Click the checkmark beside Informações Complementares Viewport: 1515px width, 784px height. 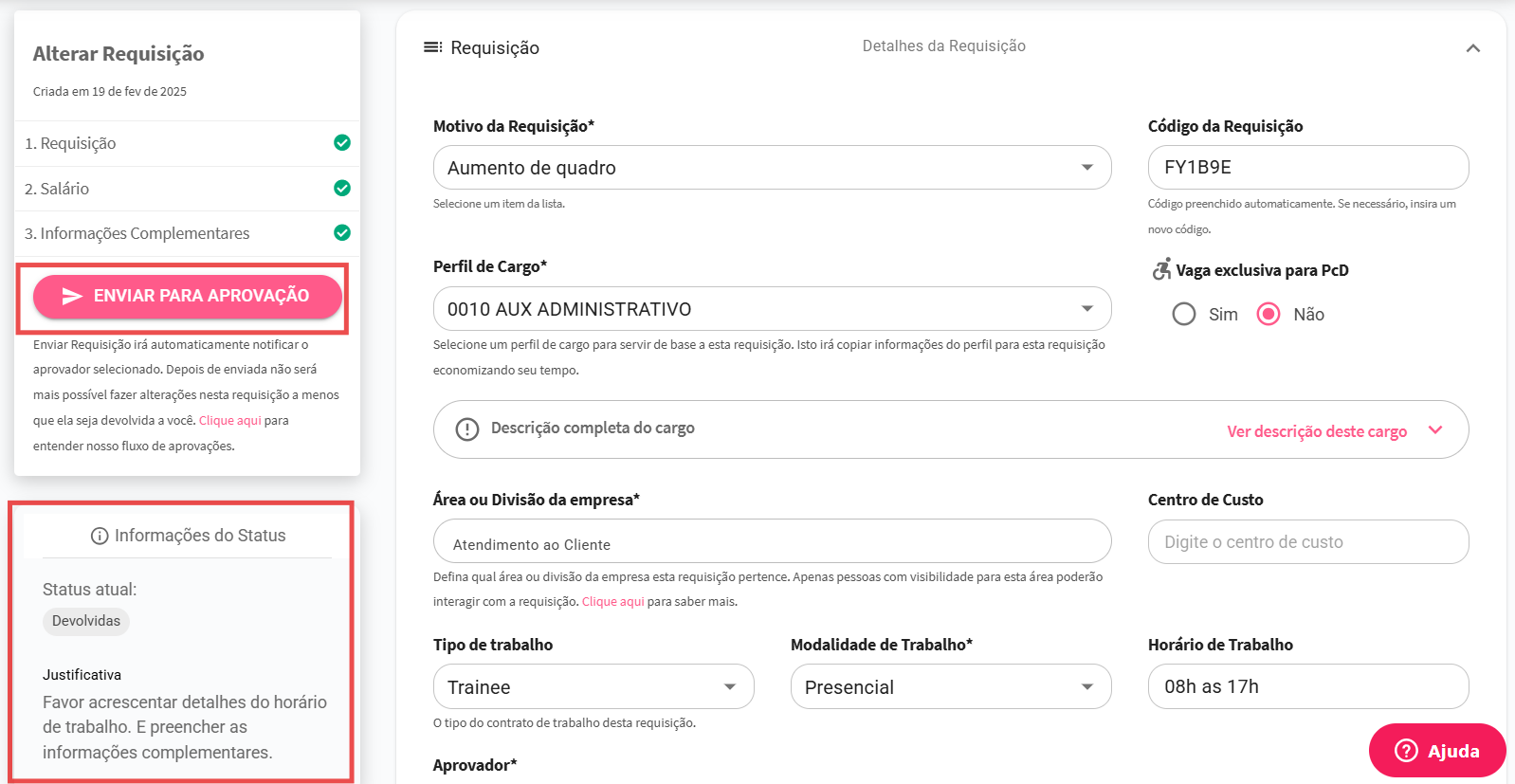coord(342,232)
